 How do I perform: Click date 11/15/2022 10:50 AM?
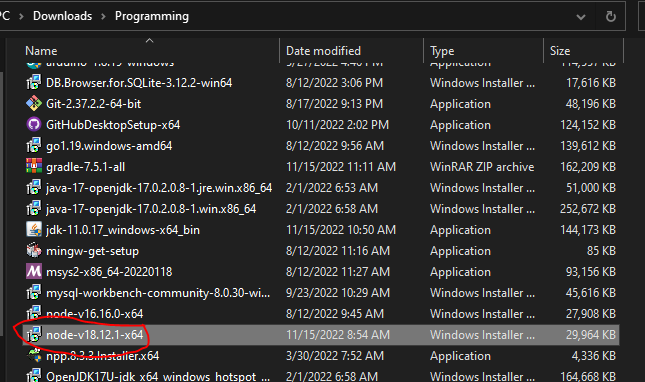pyautogui.click(x=341, y=229)
